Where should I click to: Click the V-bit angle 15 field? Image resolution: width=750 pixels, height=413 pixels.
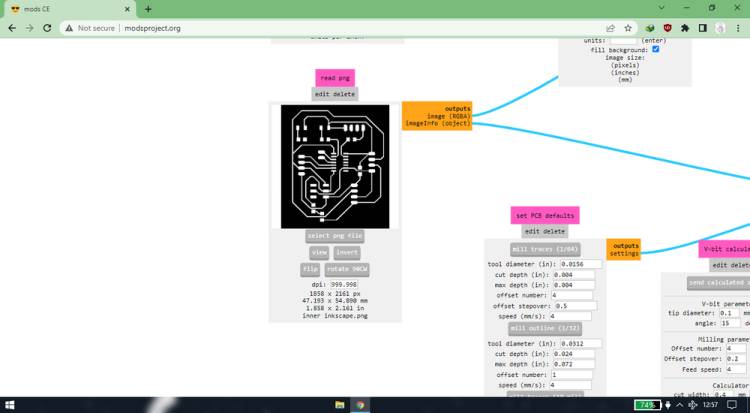(731, 324)
